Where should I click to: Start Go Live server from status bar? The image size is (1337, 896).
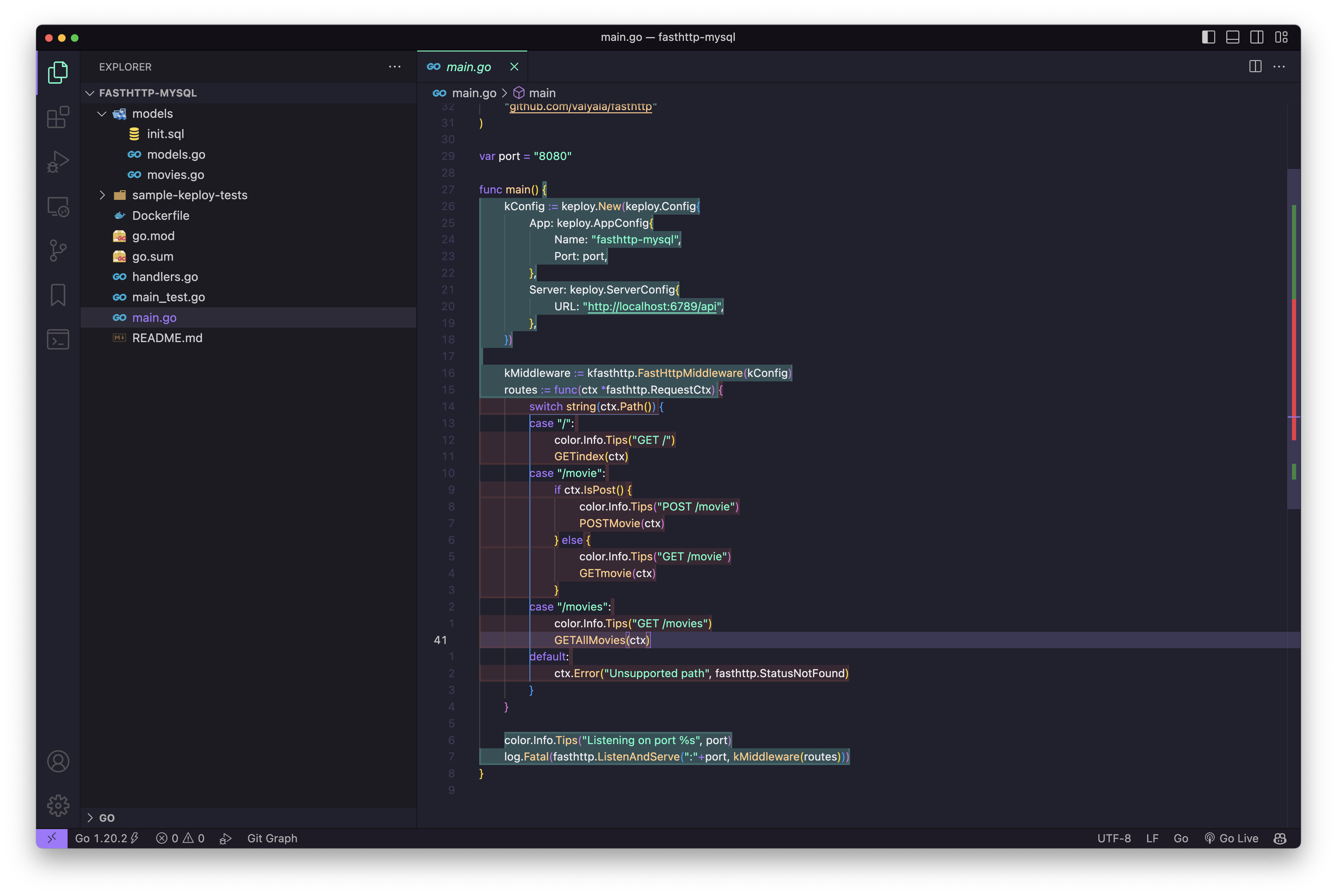[x=1231, y=838]
